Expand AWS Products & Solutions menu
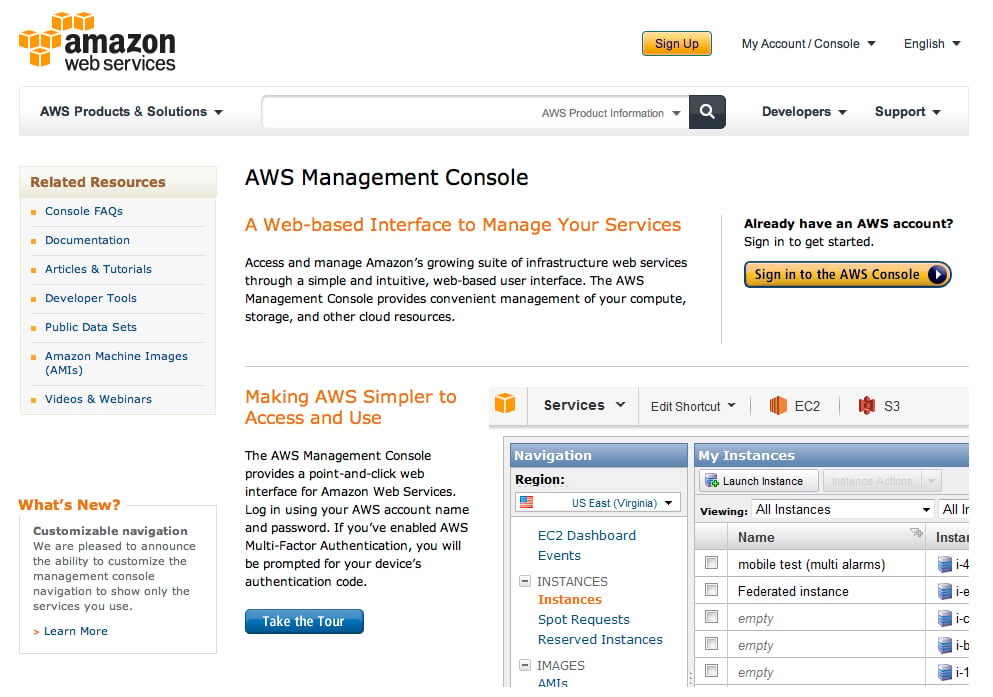This screenshot has height=697, width=993. [x=131, y=111]
